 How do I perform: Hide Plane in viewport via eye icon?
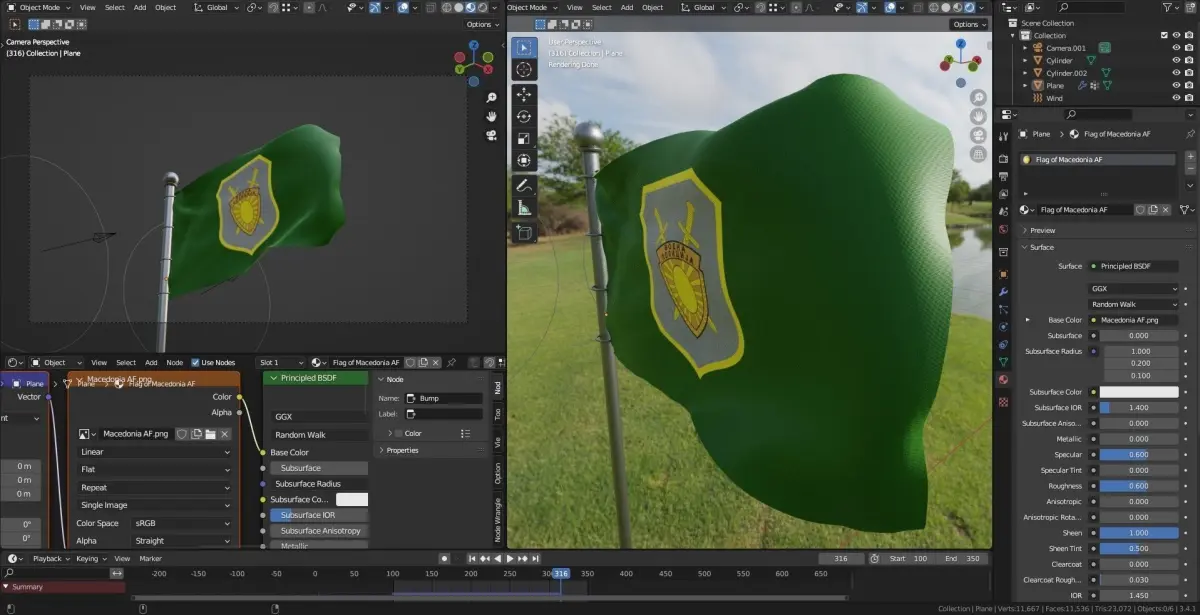coord(1176,86)
